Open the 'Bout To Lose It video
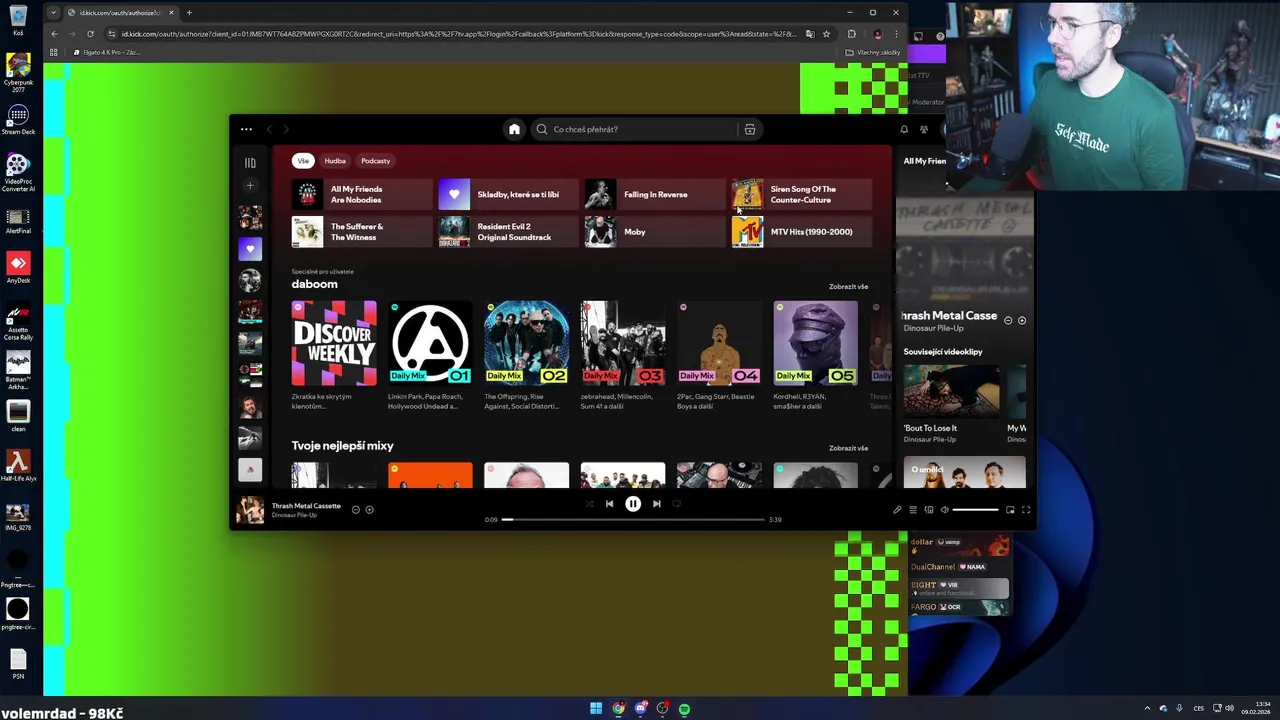 point(951,390)
